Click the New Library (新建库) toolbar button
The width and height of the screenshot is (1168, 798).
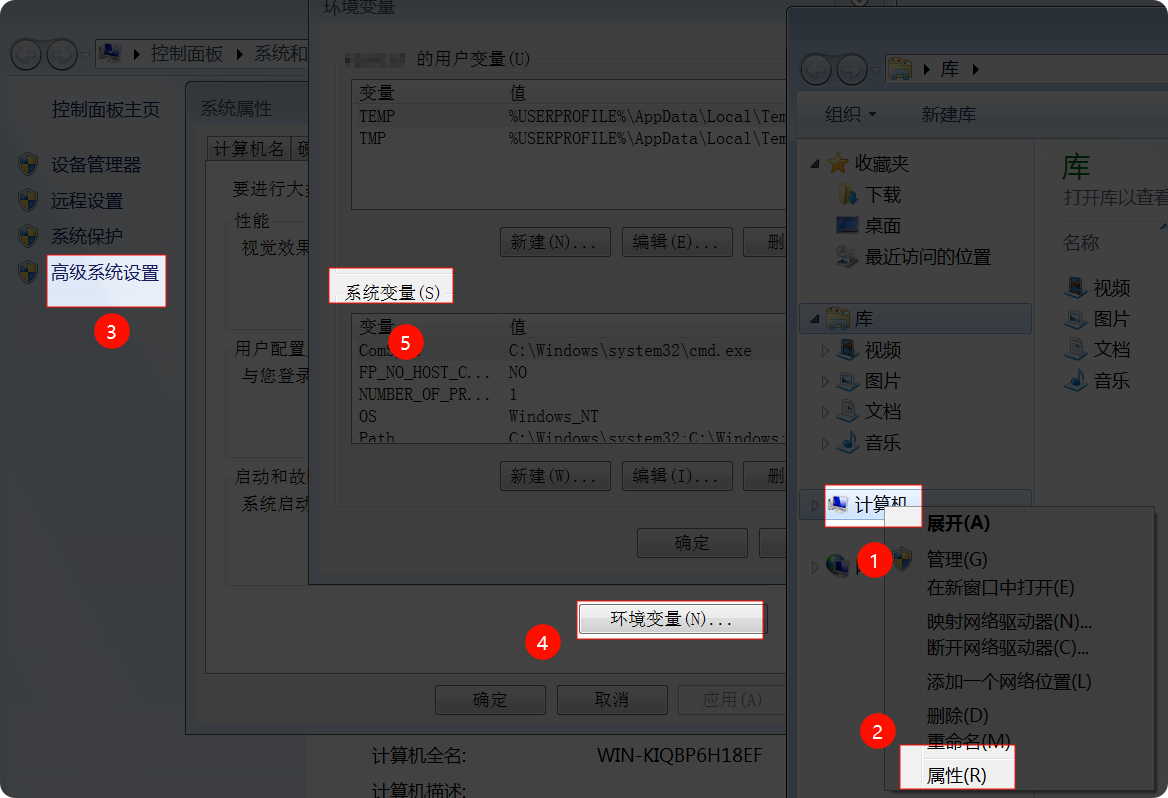[948, 115]
